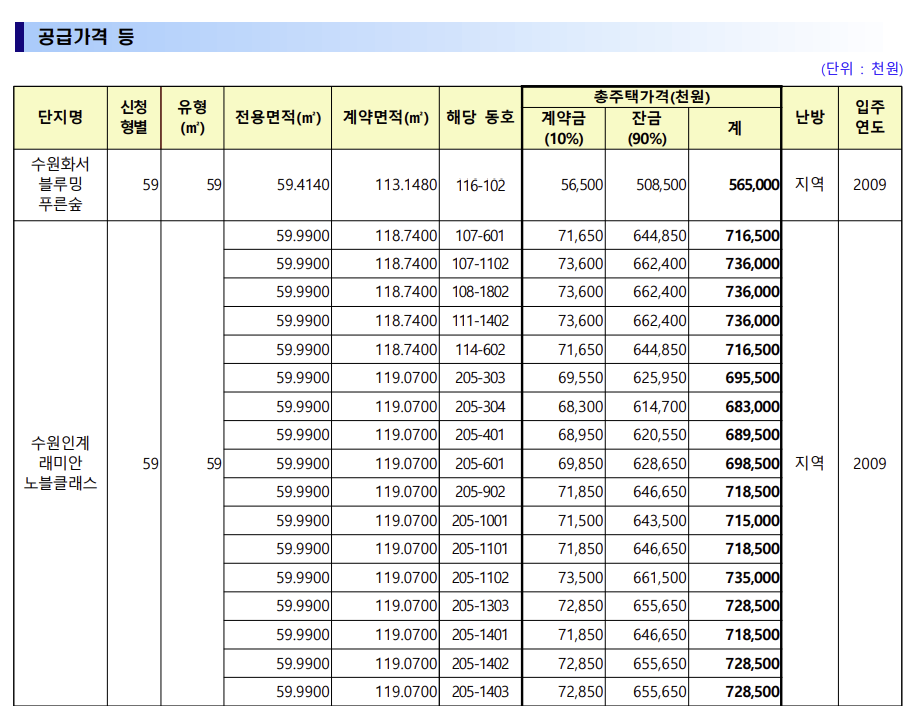Select unit number 107-1102
This screenshot has width=903, height=706.
[480, 264]
